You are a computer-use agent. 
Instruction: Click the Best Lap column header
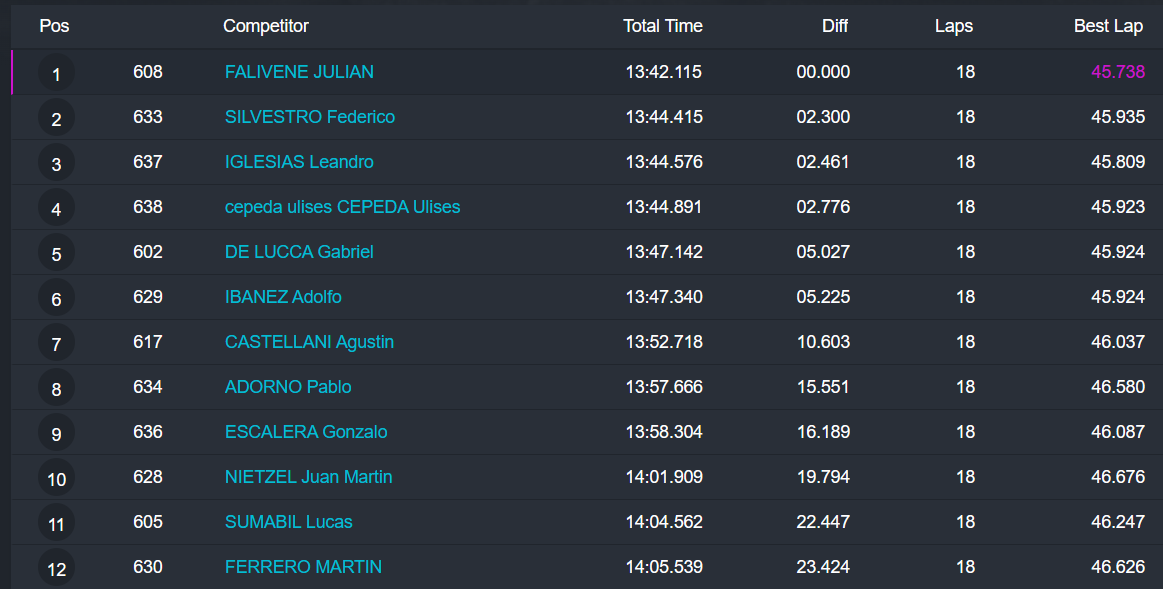1108,26
